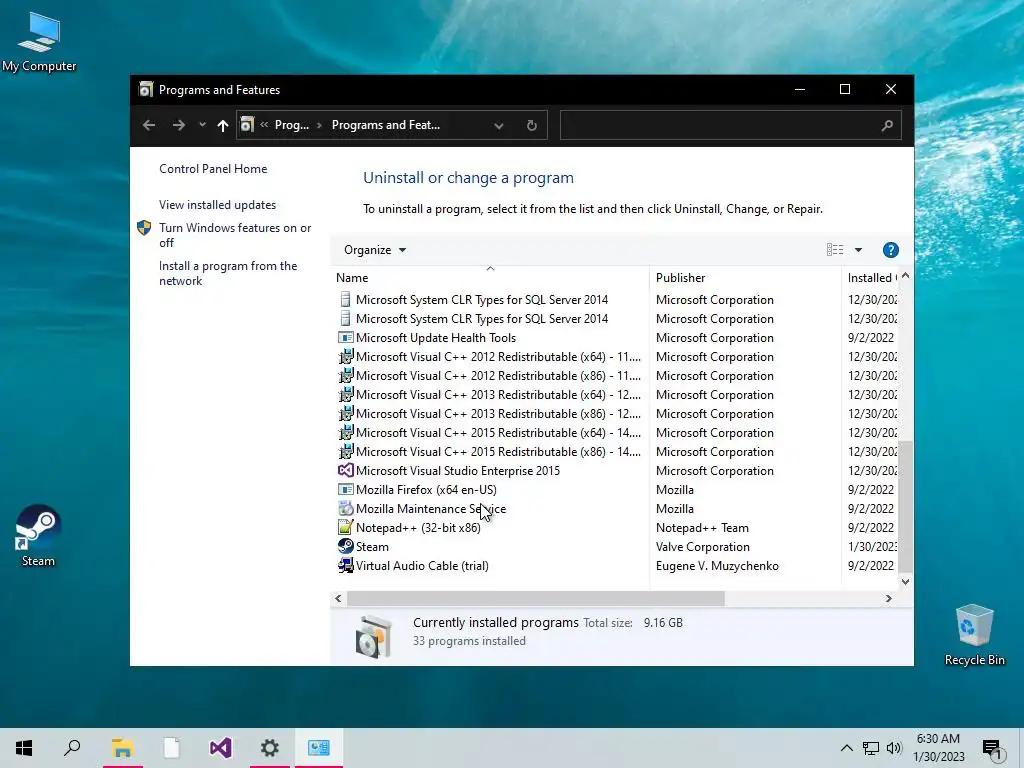Click the scroll down arrow of the list

905,581
